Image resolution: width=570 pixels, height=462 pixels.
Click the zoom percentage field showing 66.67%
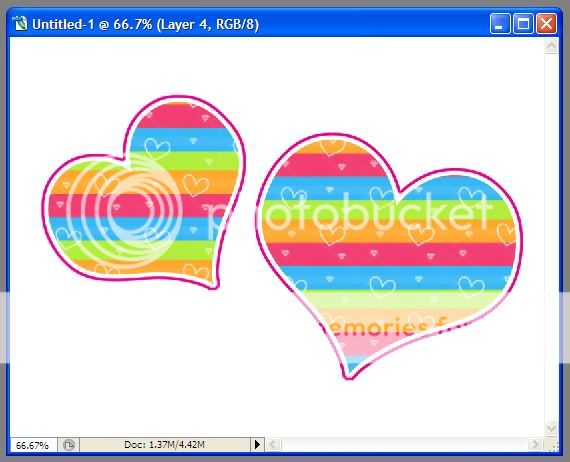(x=33, y=445)
